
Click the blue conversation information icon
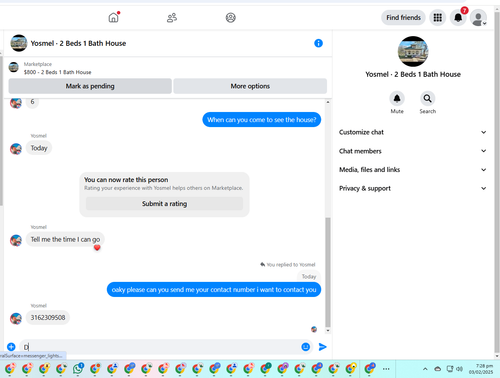[x=318, y=43]
